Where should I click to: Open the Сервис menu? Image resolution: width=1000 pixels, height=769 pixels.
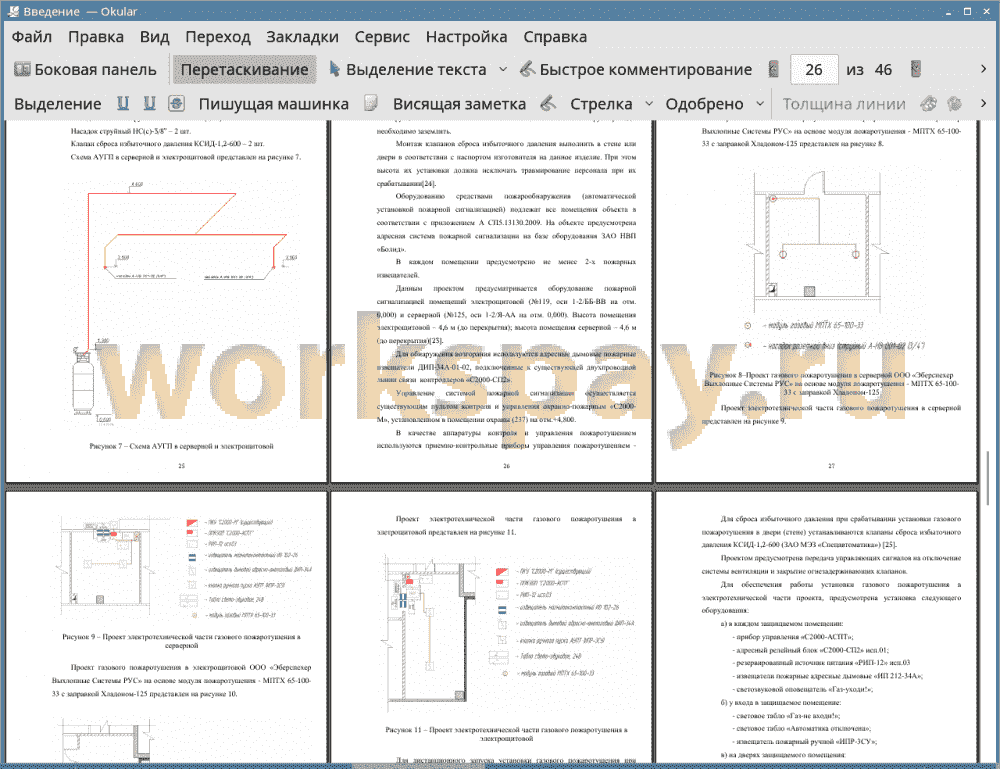click(382, 37)
